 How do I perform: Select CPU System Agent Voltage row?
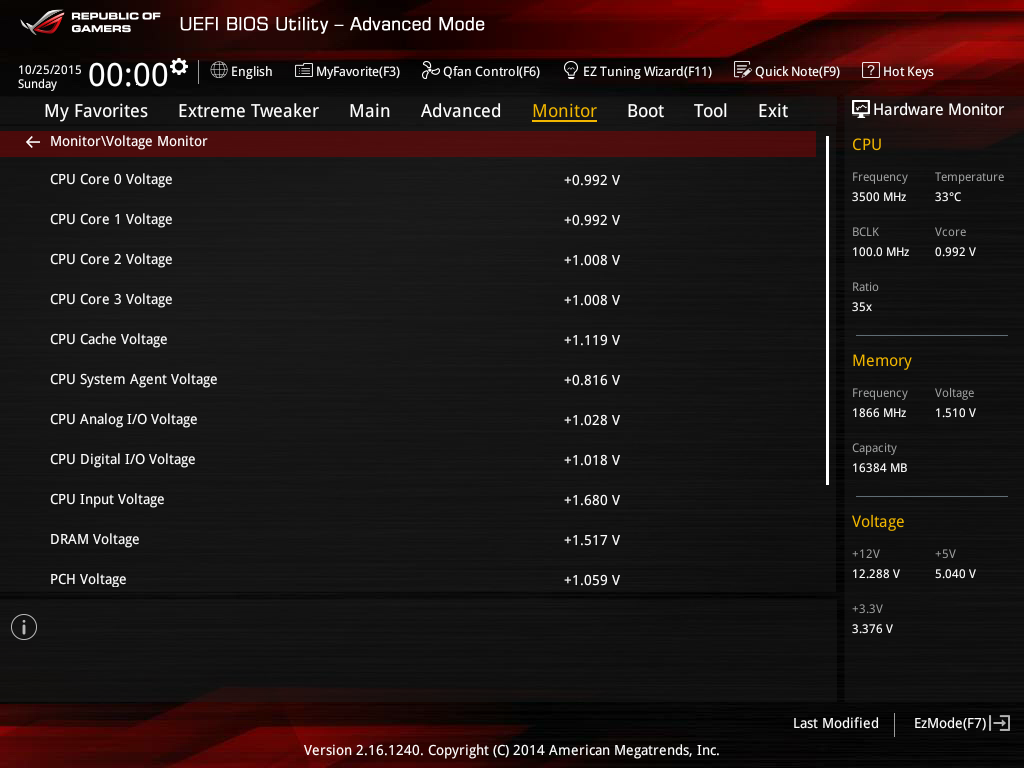(408, 379)
